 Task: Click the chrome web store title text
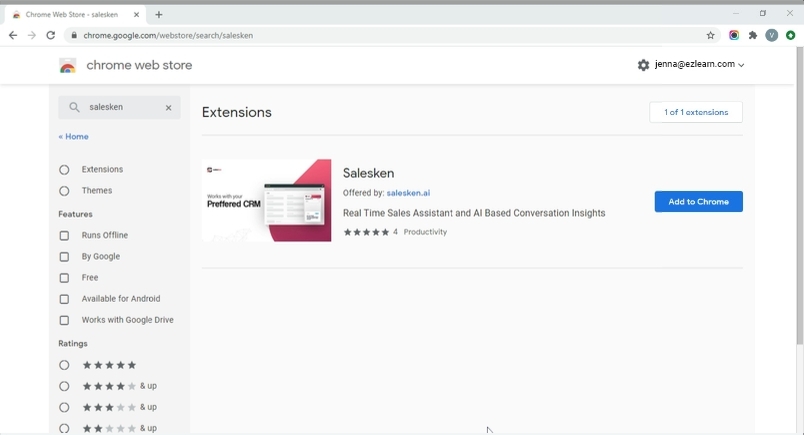point(139,65)
